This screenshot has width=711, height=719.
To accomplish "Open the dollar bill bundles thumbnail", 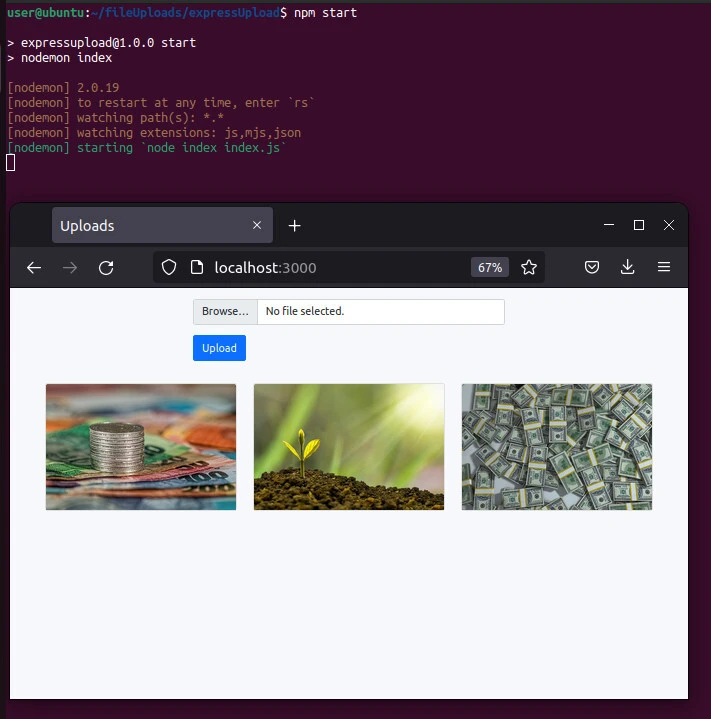I will (x=557, y=447).
